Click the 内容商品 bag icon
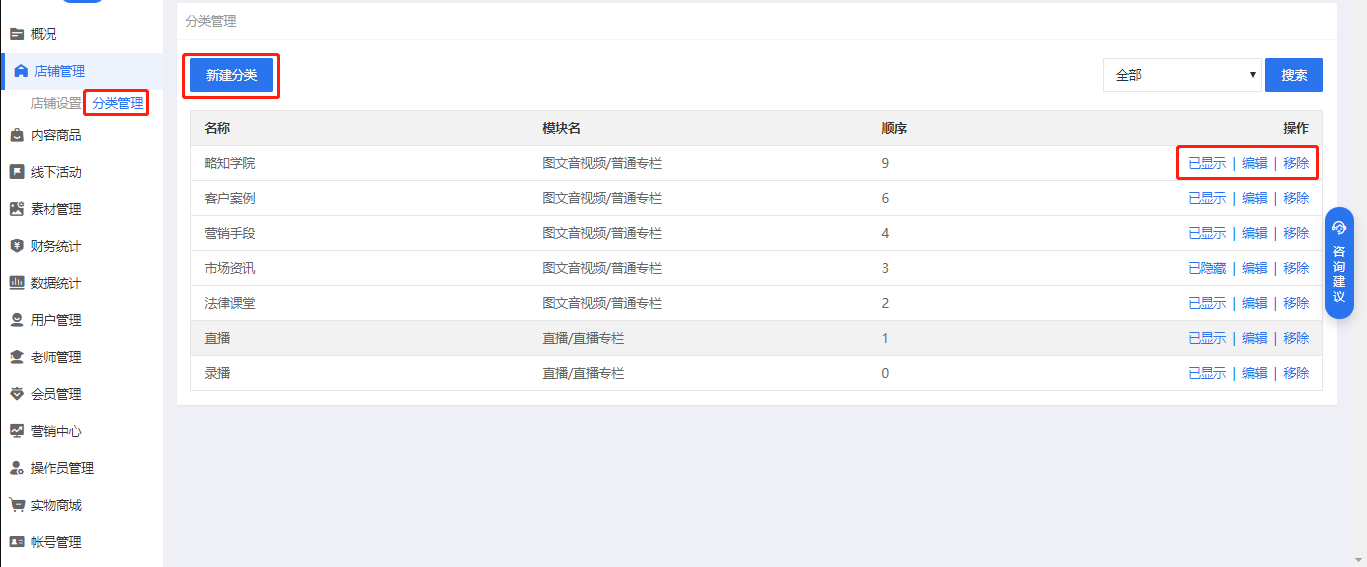1367x567 pixels. pos(17,135)
